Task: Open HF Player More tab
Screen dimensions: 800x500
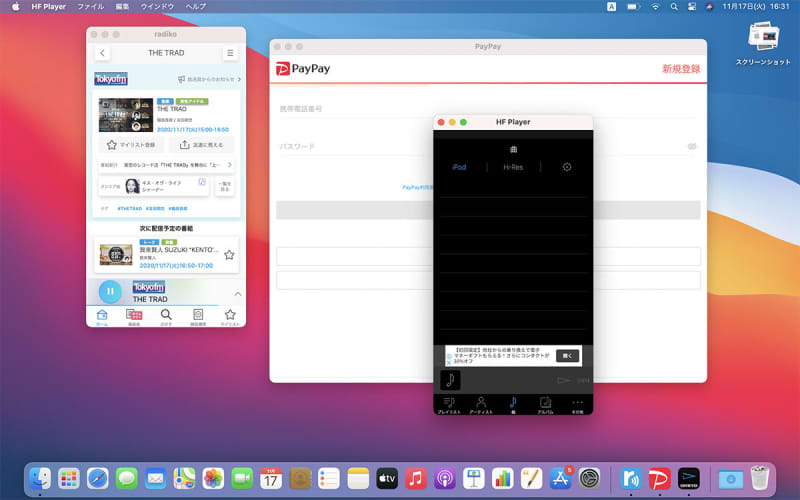Action: (577, 405)
